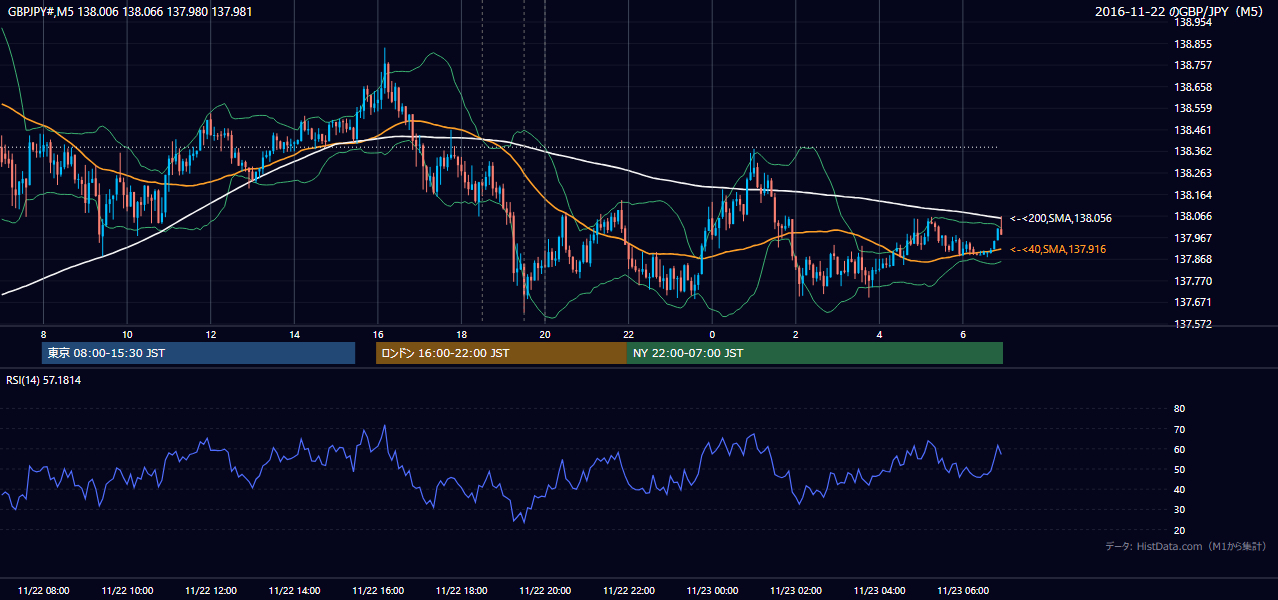
Task: Select the 東京 08:00-15:30 JST session bar
Action: [x=198, y=353]
